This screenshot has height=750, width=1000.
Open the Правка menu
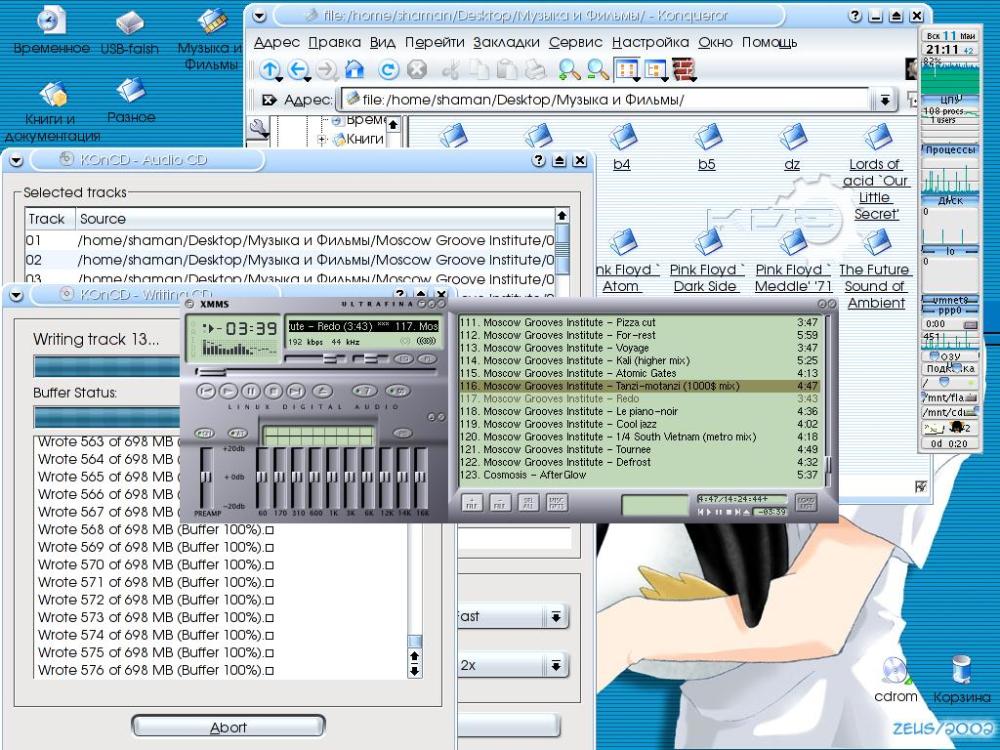334,43
